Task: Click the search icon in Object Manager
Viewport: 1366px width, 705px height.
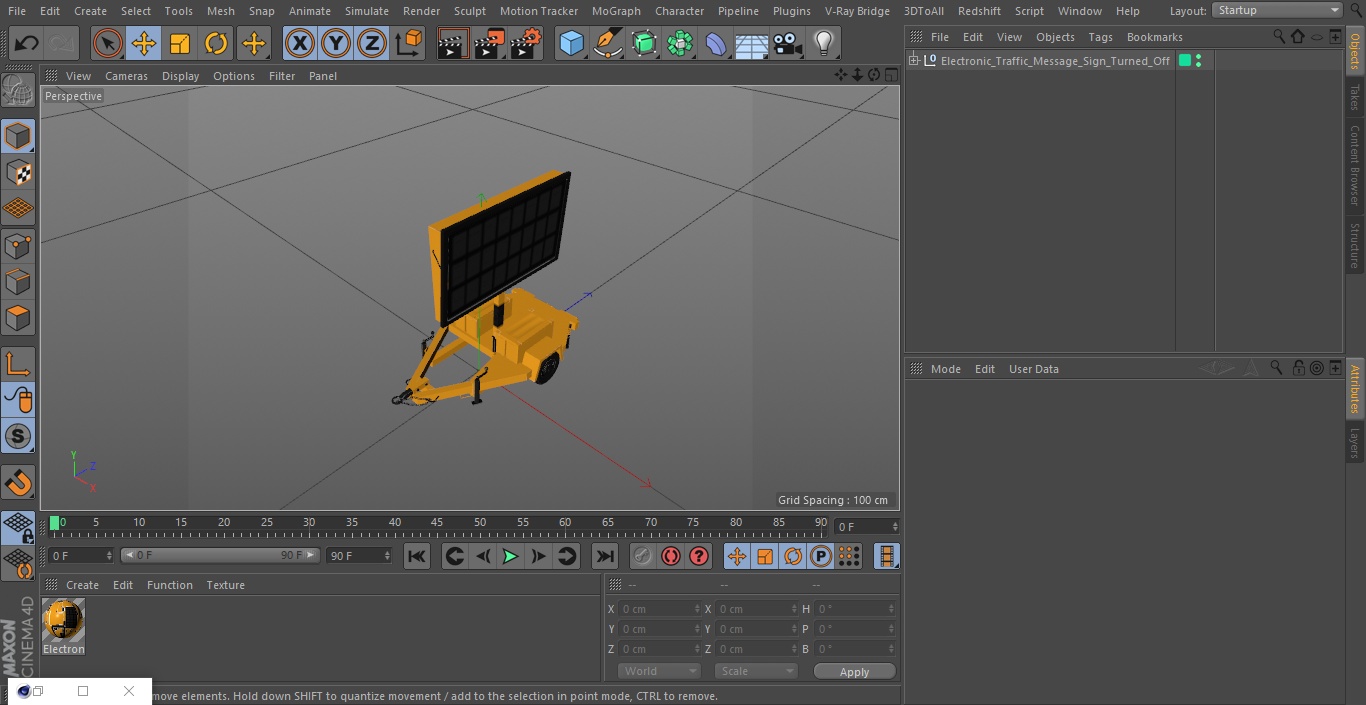Action: pyautogui.click(x=1279, y=36)
